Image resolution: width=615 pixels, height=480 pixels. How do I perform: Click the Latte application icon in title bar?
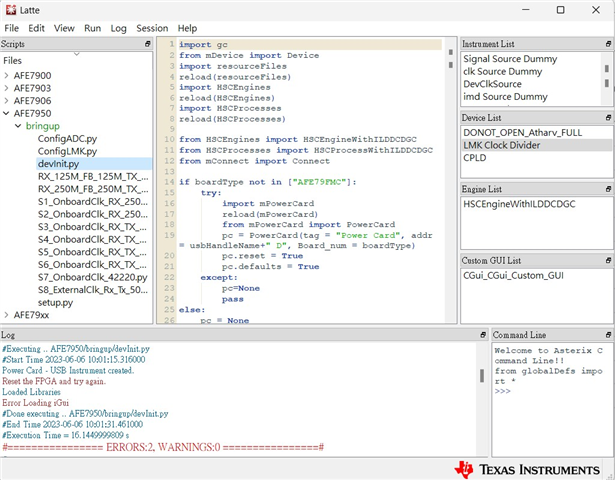tap(11, 10)
